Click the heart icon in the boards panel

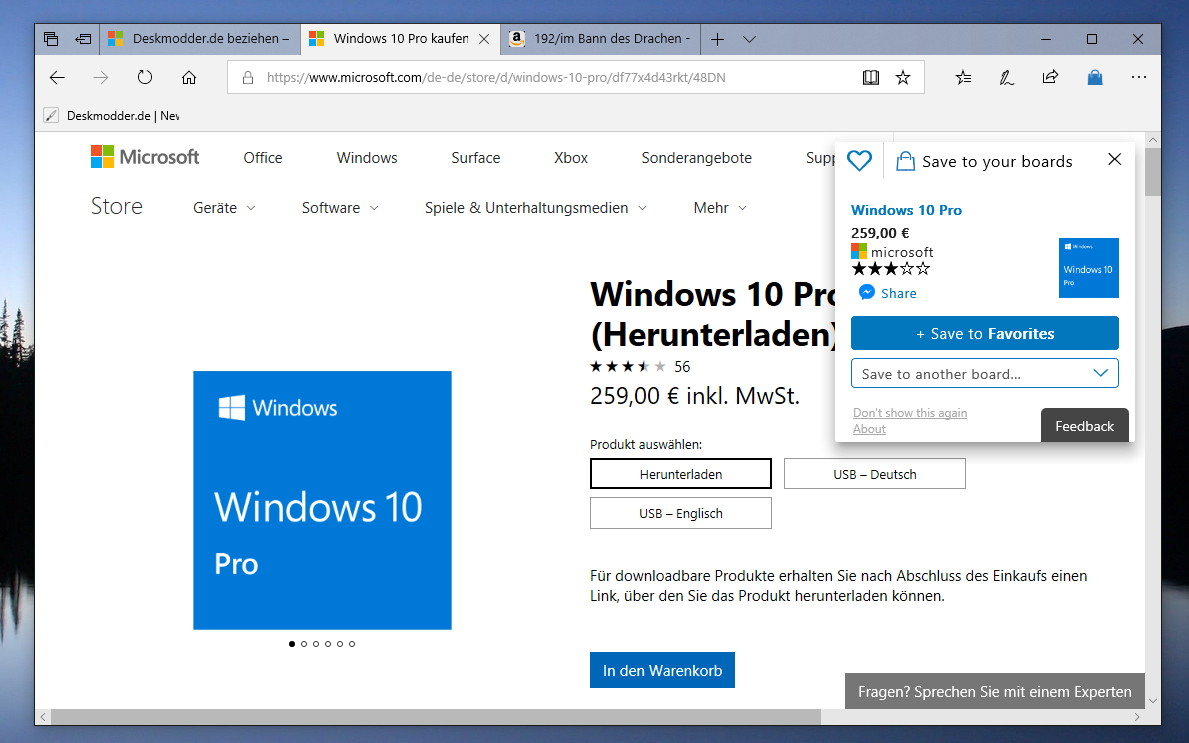pyautogui.click(x=859, y=160)
